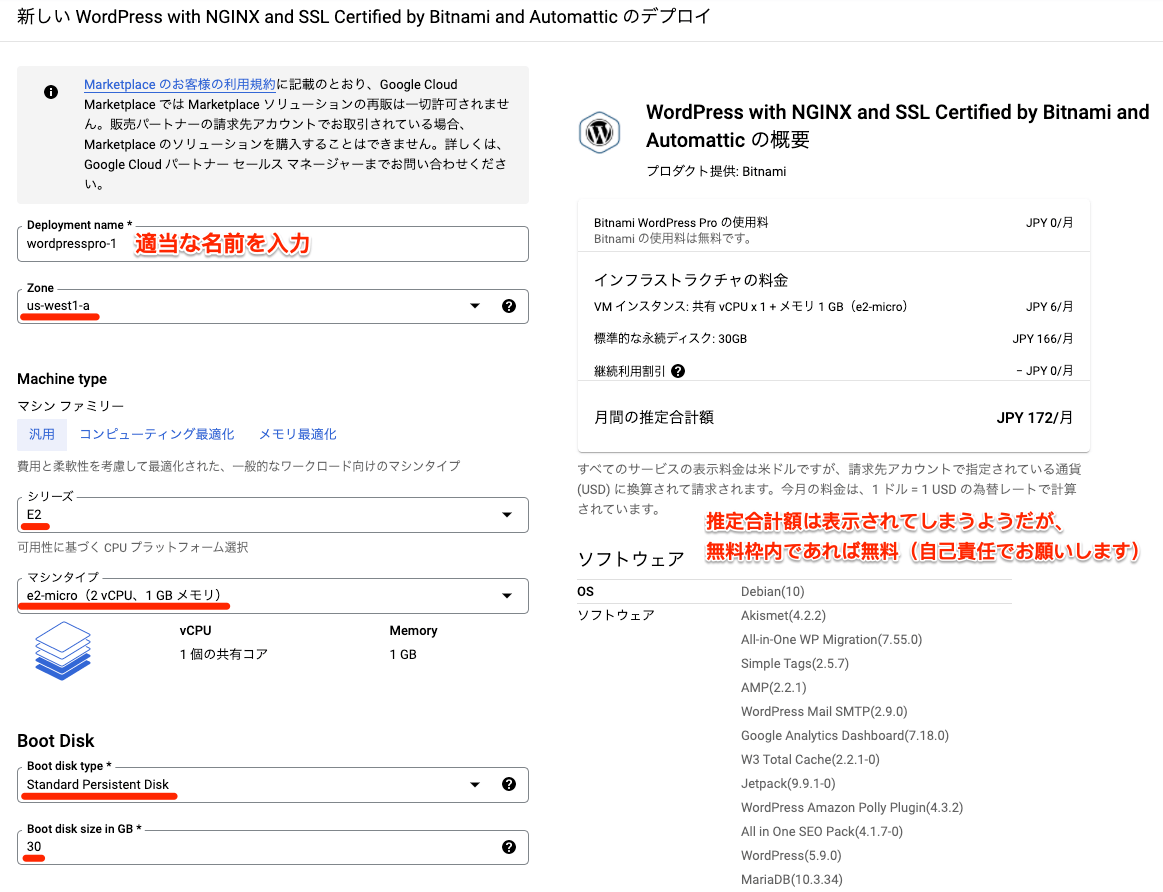1163x892 pixels.
Task: Click the Akismet(4.2.2) software entry
Action: pos(783,615)
